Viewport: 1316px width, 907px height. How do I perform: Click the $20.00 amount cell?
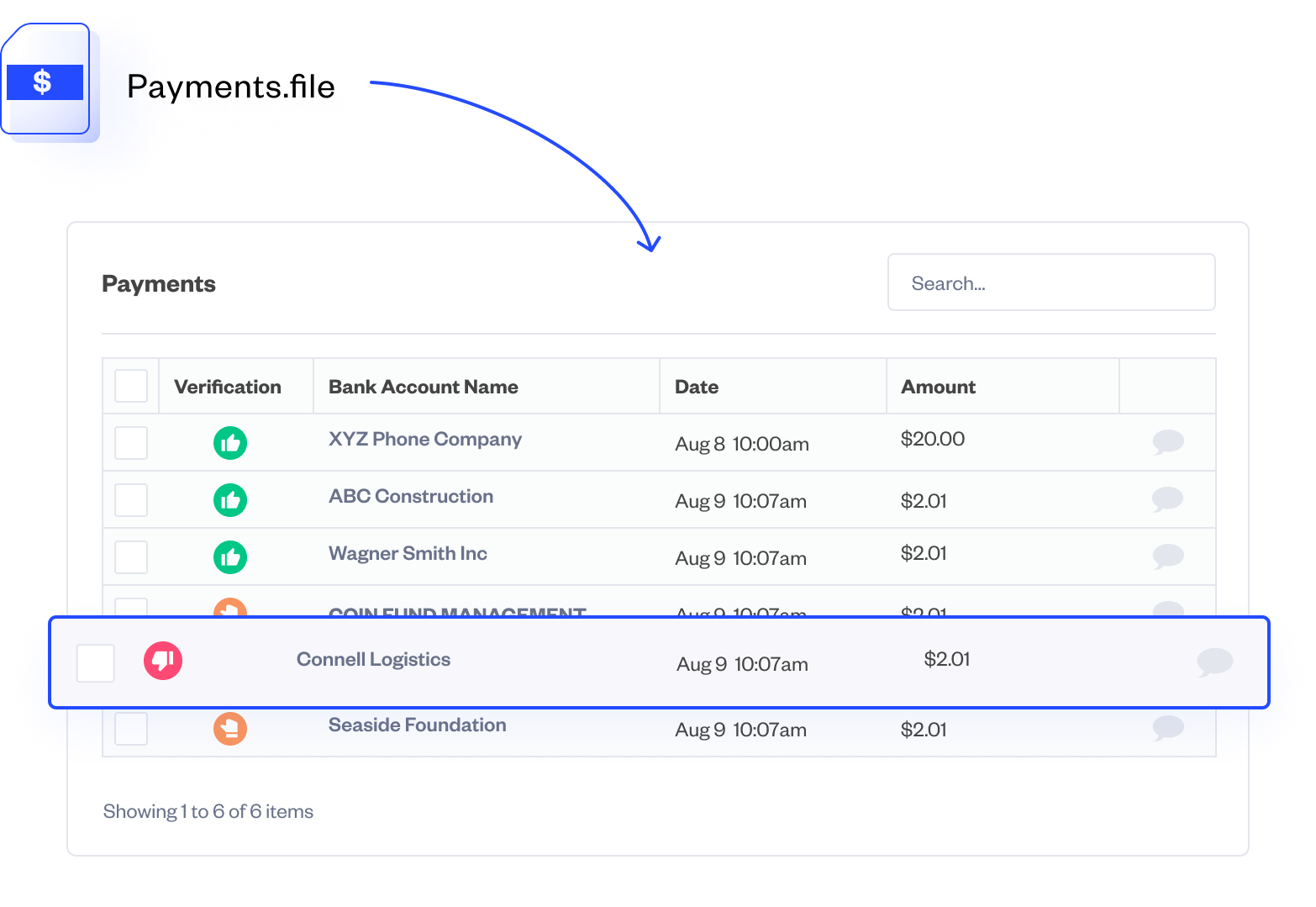click(933, 439)
